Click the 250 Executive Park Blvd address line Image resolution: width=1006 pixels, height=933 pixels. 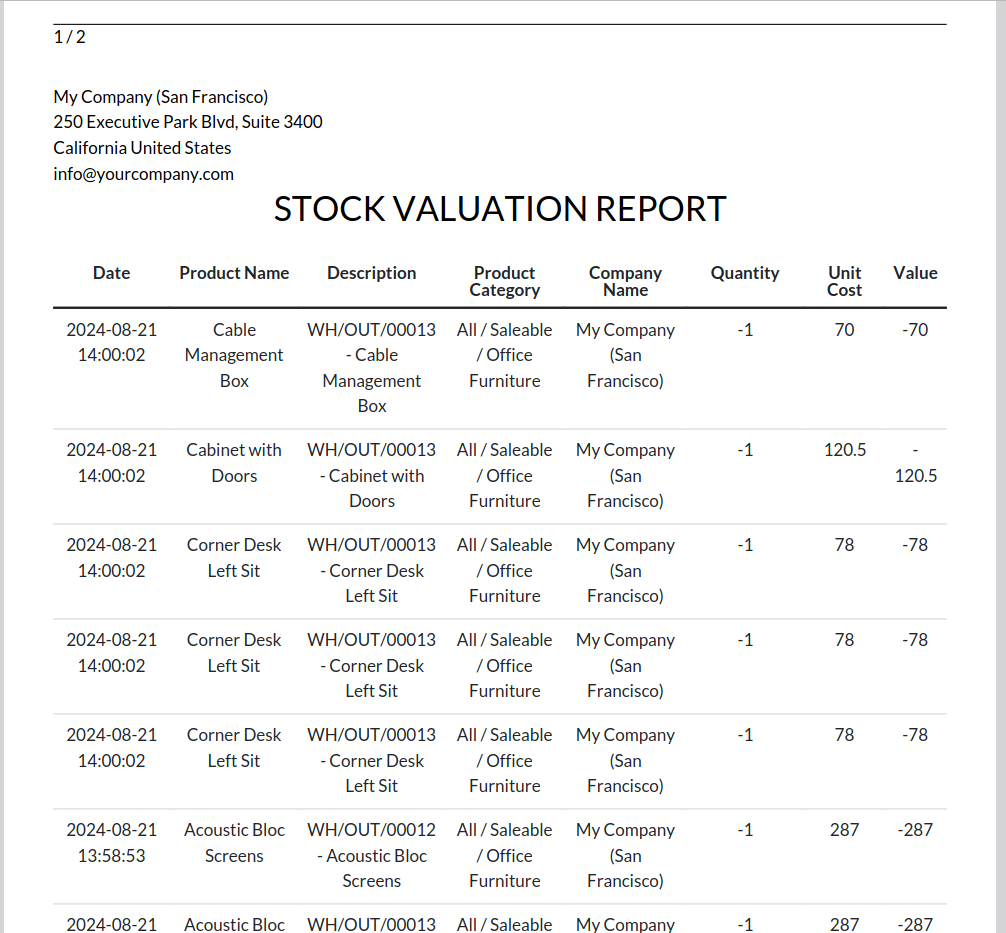[188, 122]
